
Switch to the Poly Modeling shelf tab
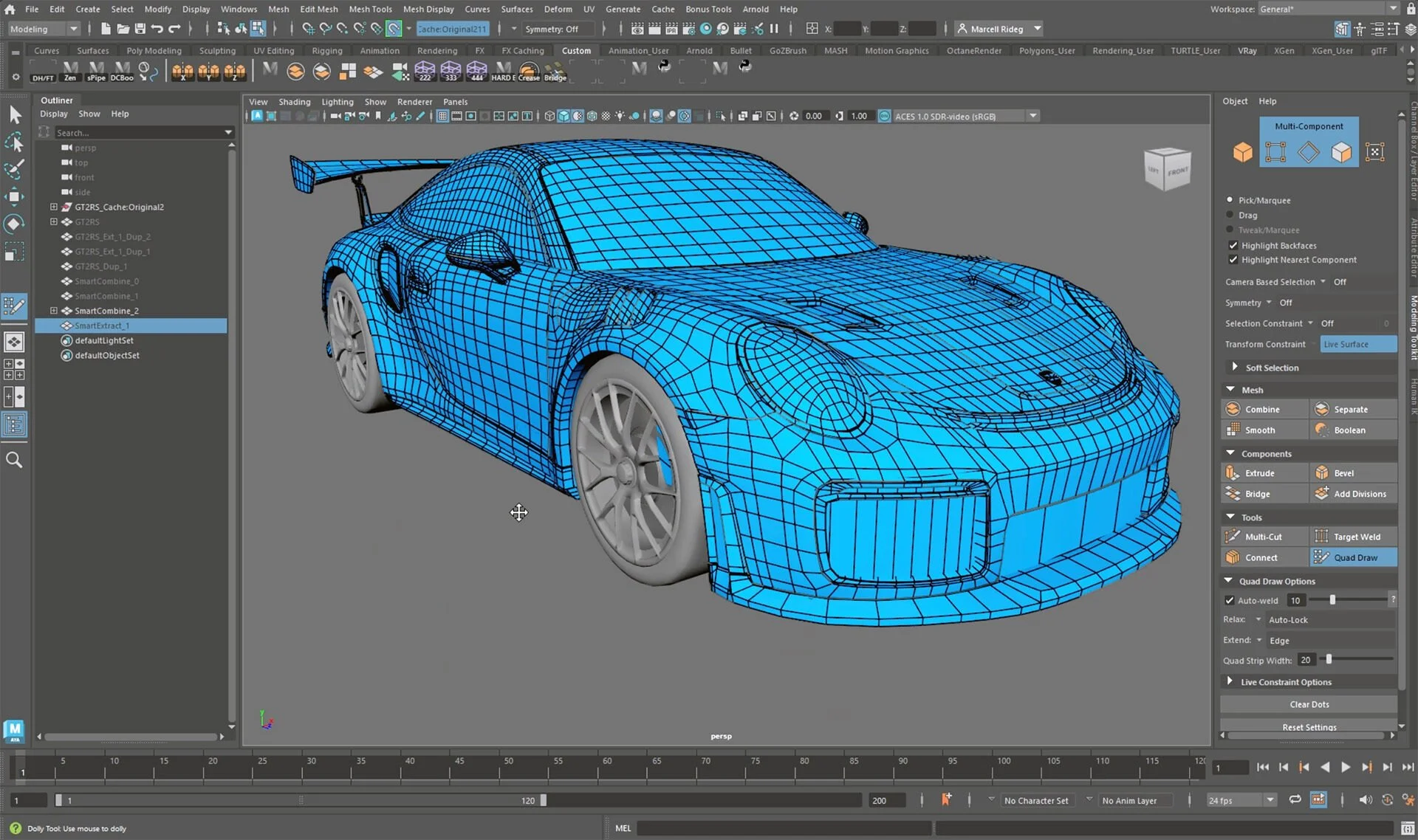(x=154, y=50)
